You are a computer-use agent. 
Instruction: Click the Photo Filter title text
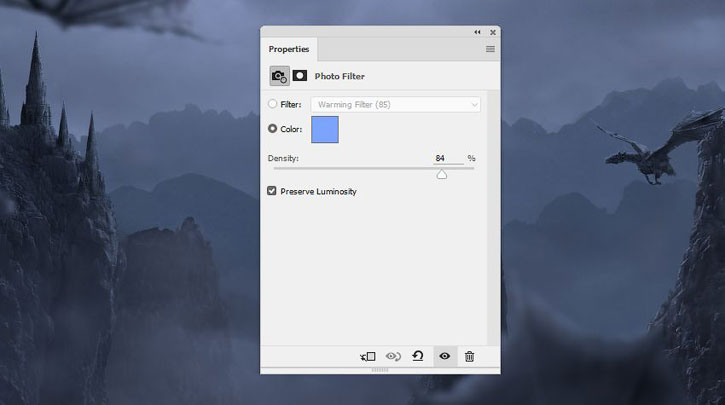coord(339,76)
